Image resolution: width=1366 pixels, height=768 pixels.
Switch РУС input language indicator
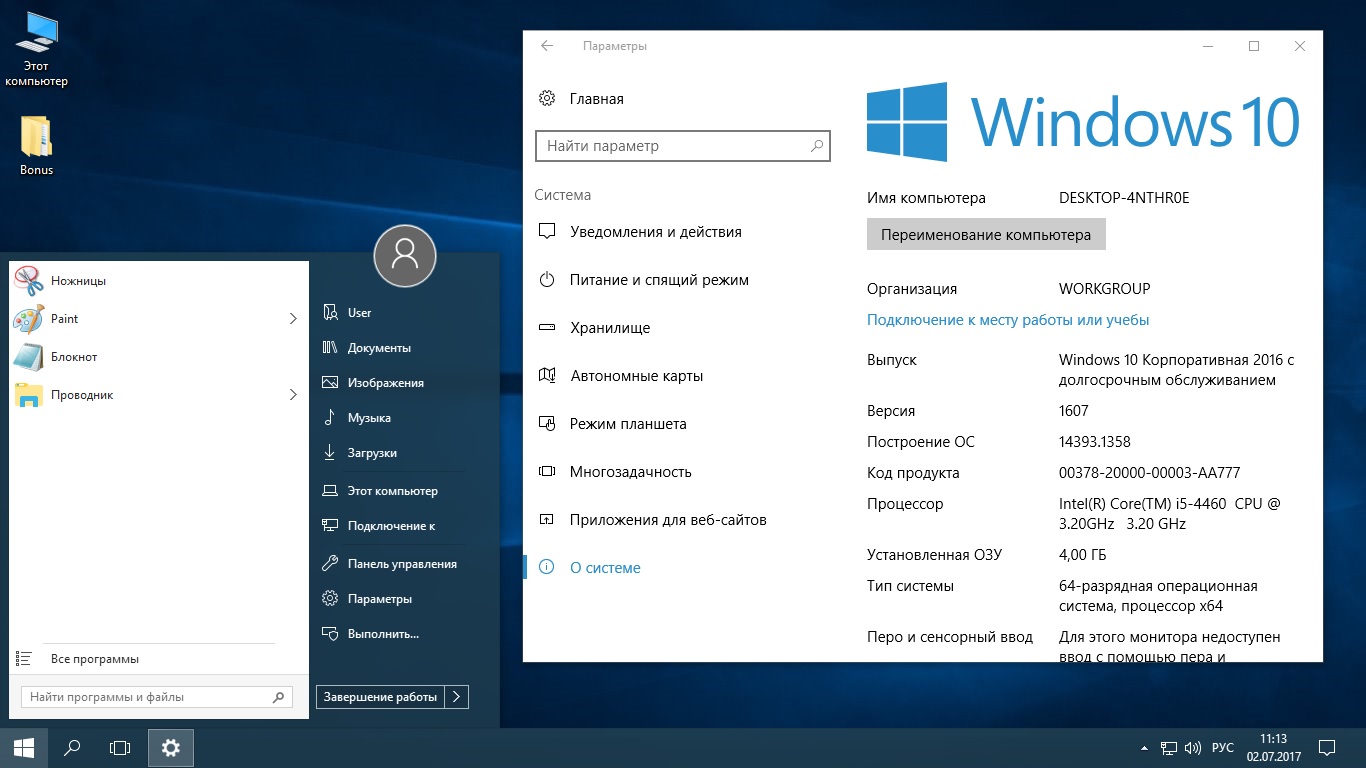point(1223,748)
